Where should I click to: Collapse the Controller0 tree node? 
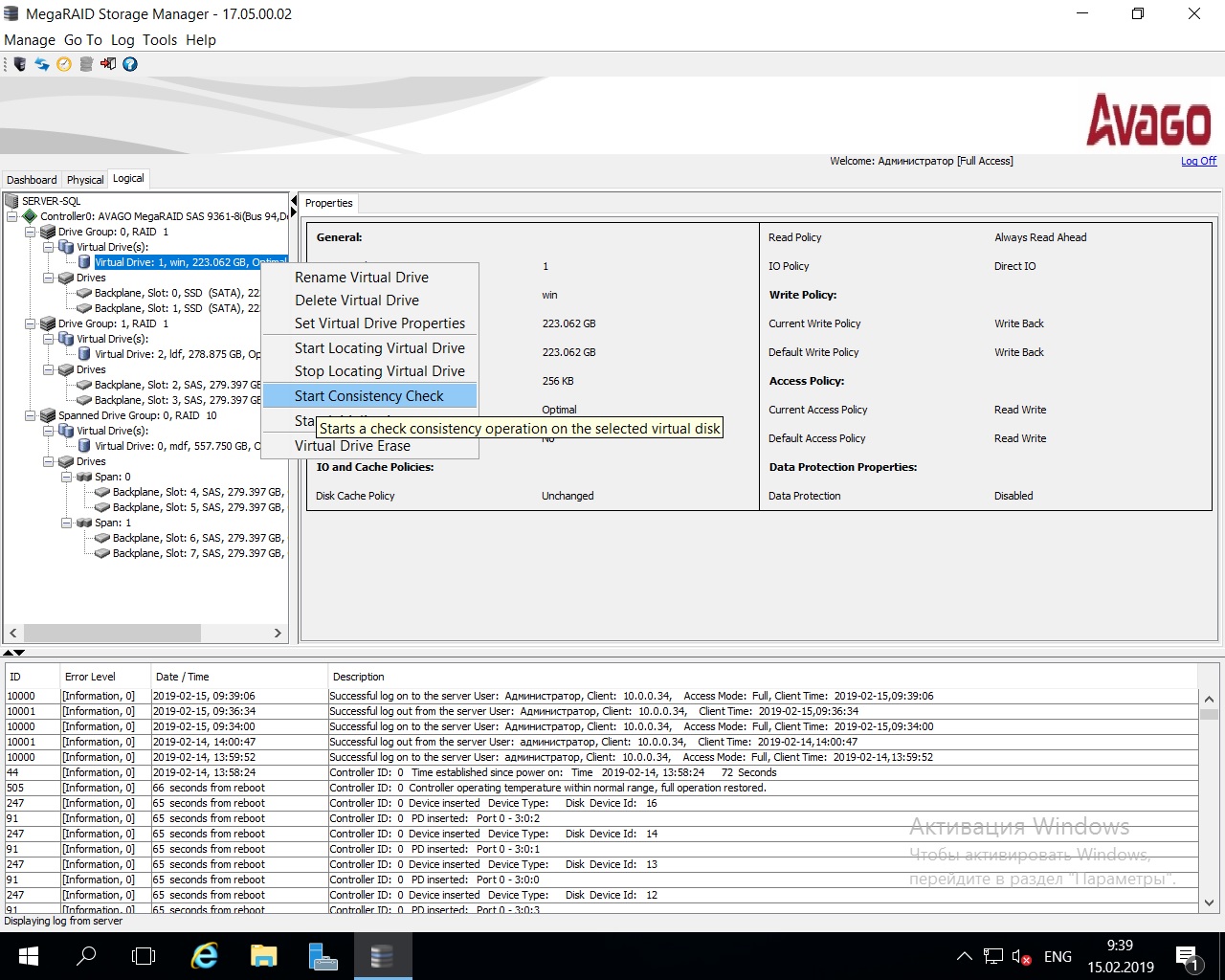pyautogui.click(x=11, y=216)
